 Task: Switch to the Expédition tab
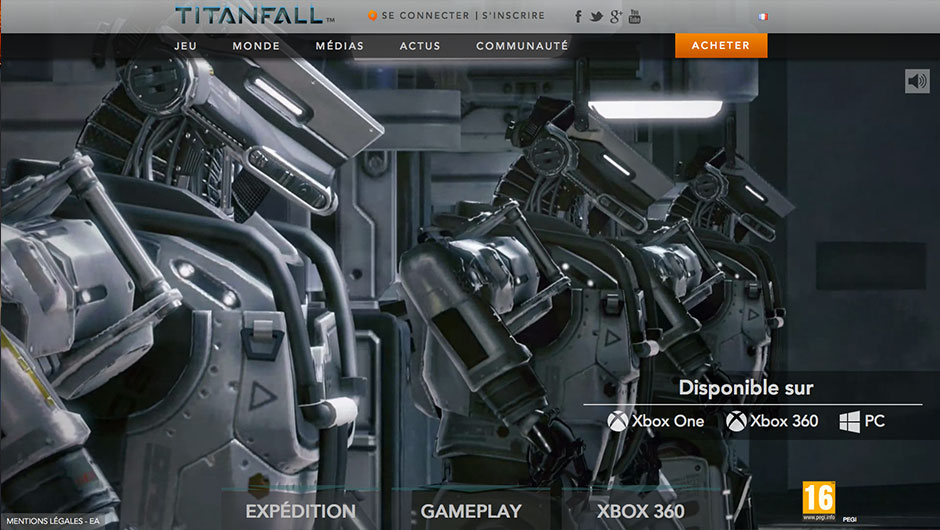coord(300,511)
